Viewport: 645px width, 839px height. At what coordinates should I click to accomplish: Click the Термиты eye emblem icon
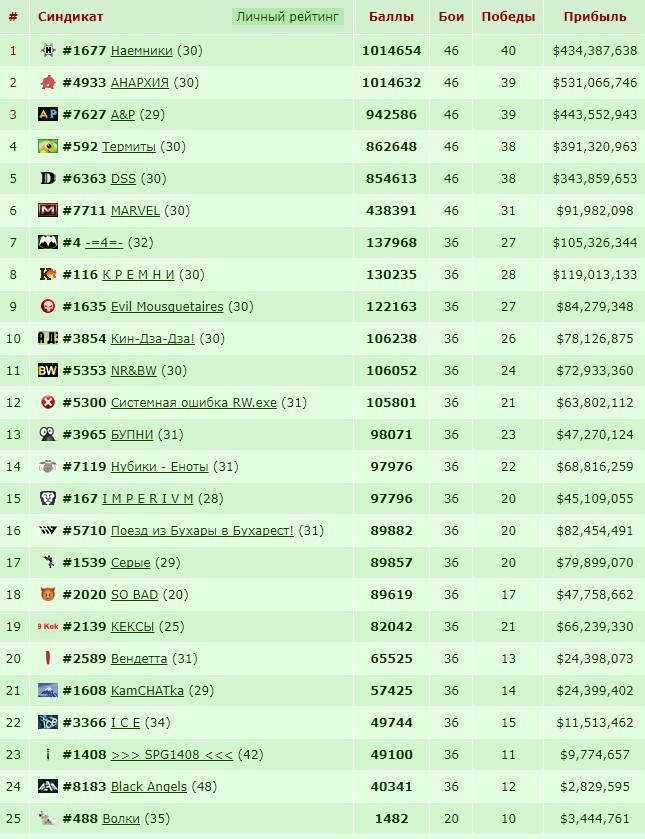[x=48, y=146]
